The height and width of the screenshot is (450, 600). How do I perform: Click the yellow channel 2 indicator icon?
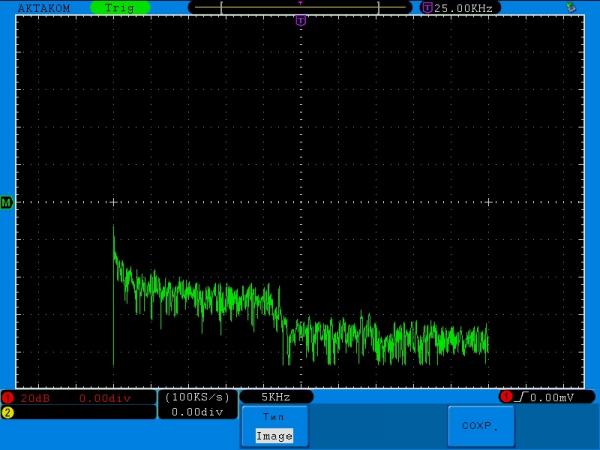pyautogui.click(x=8, y=412)
